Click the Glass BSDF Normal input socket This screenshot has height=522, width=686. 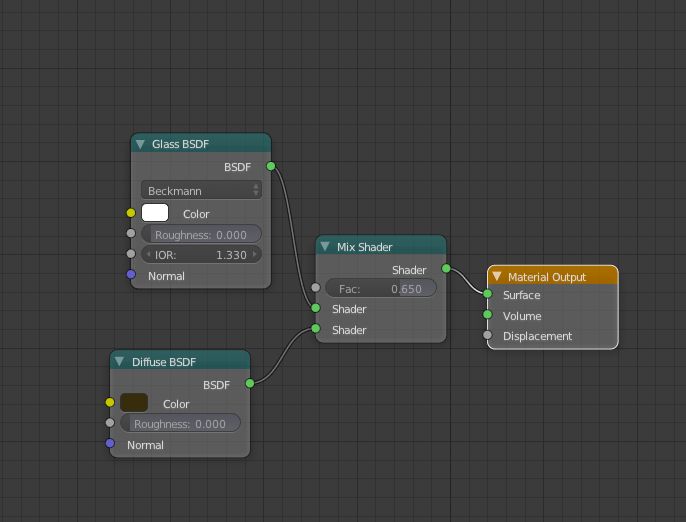[131, 274]
